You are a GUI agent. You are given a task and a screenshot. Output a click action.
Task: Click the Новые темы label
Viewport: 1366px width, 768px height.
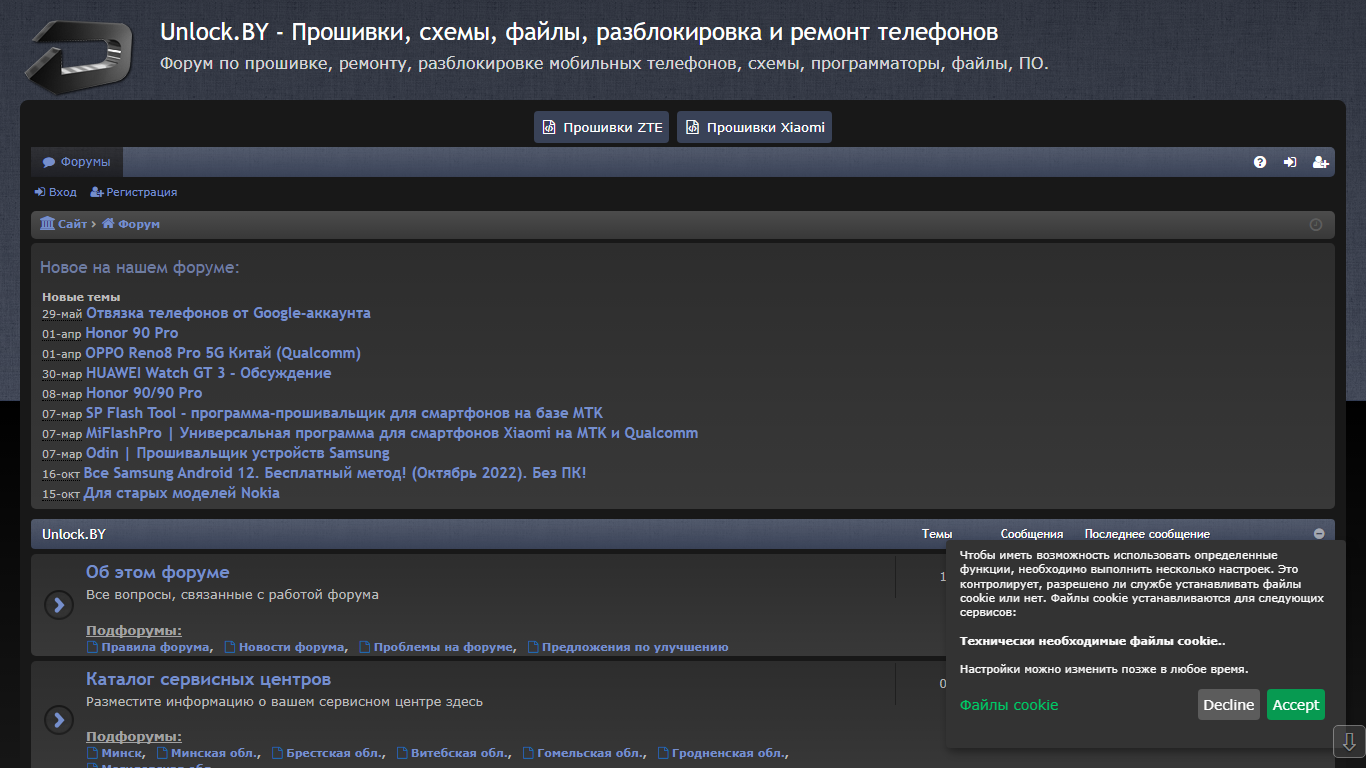81,297
